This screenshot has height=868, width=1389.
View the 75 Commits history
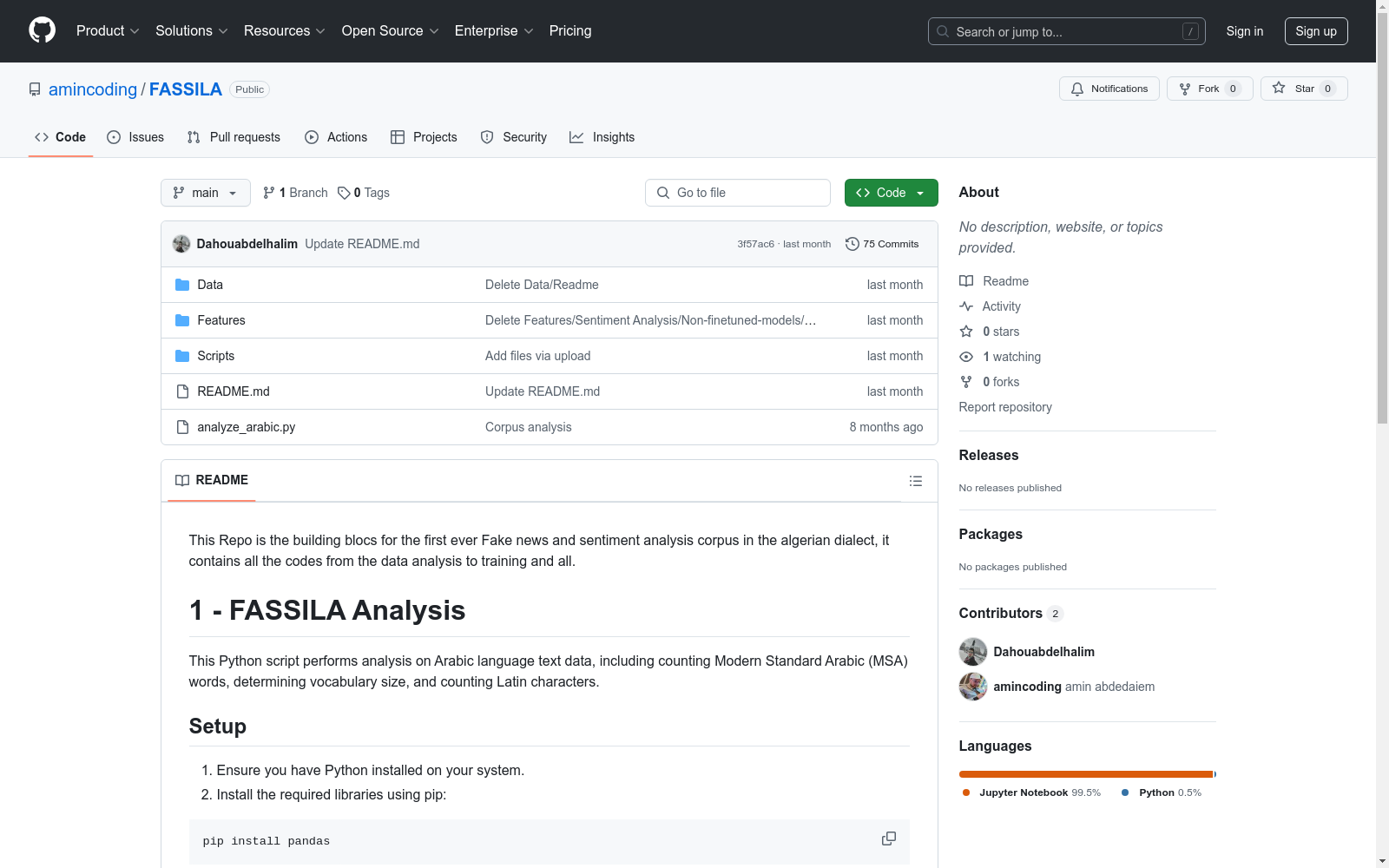pyautogui.click(x=882, y=244)
